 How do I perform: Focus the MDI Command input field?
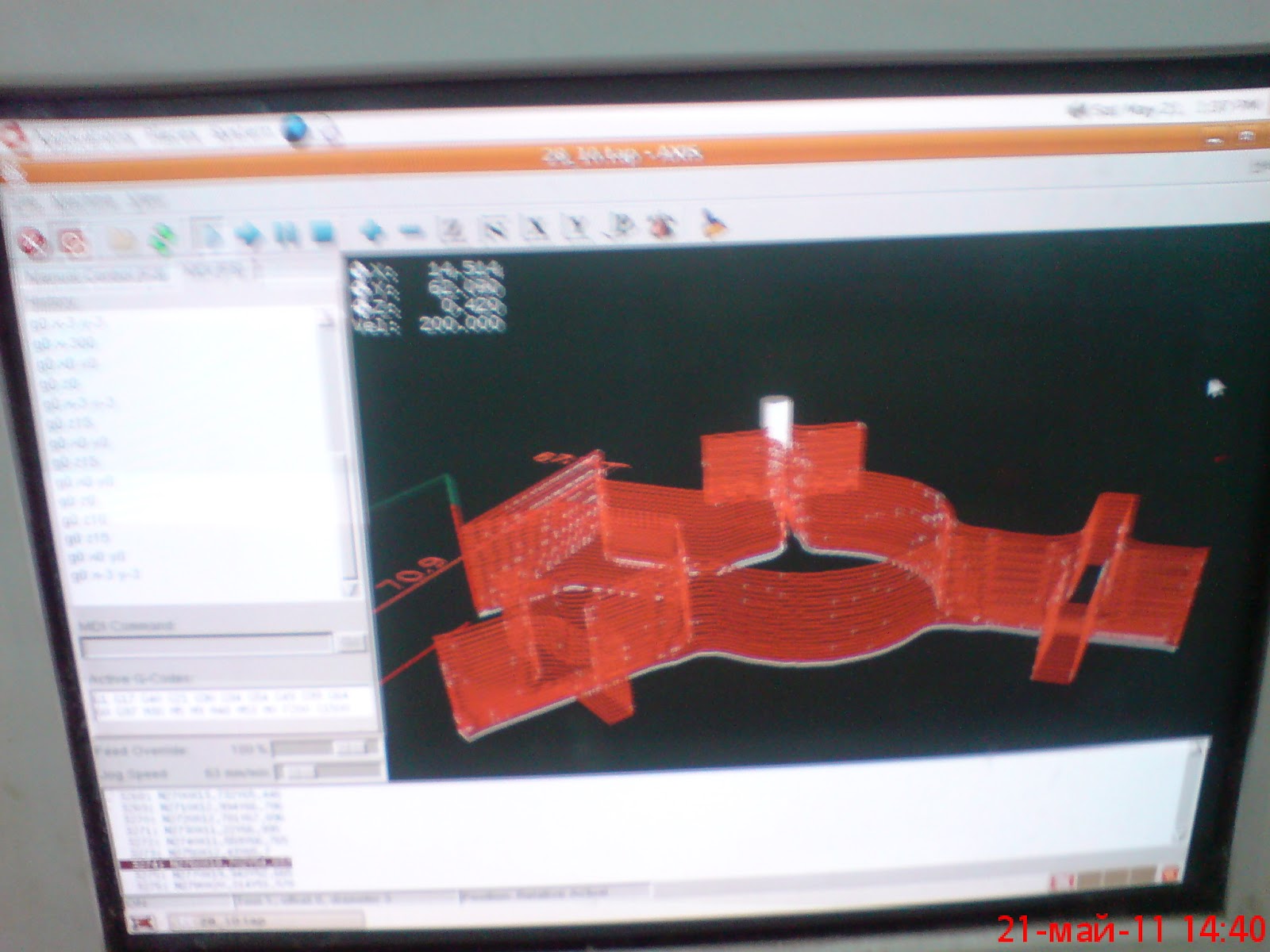[x=206, y=647]
